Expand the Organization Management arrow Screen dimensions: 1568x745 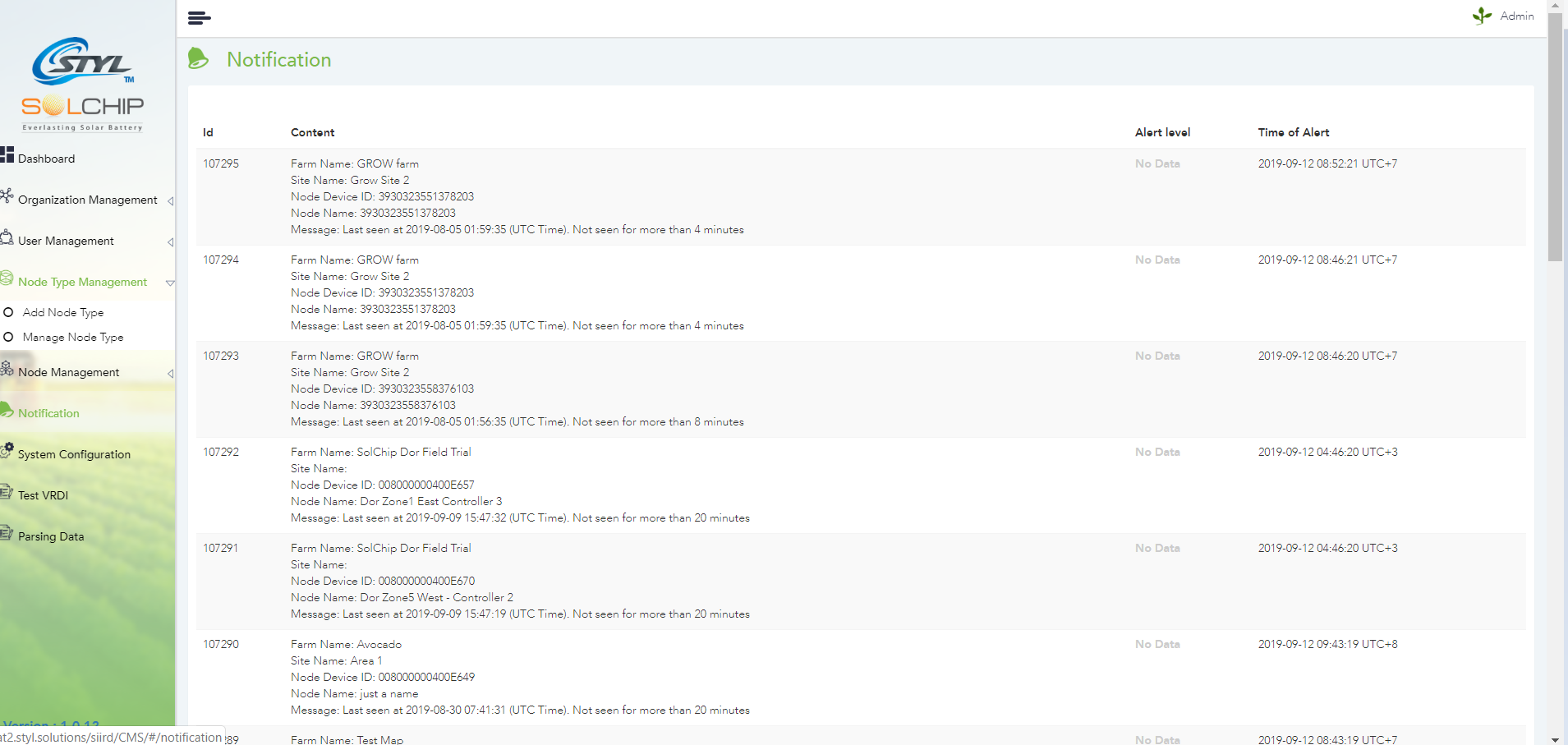(170, 201)
